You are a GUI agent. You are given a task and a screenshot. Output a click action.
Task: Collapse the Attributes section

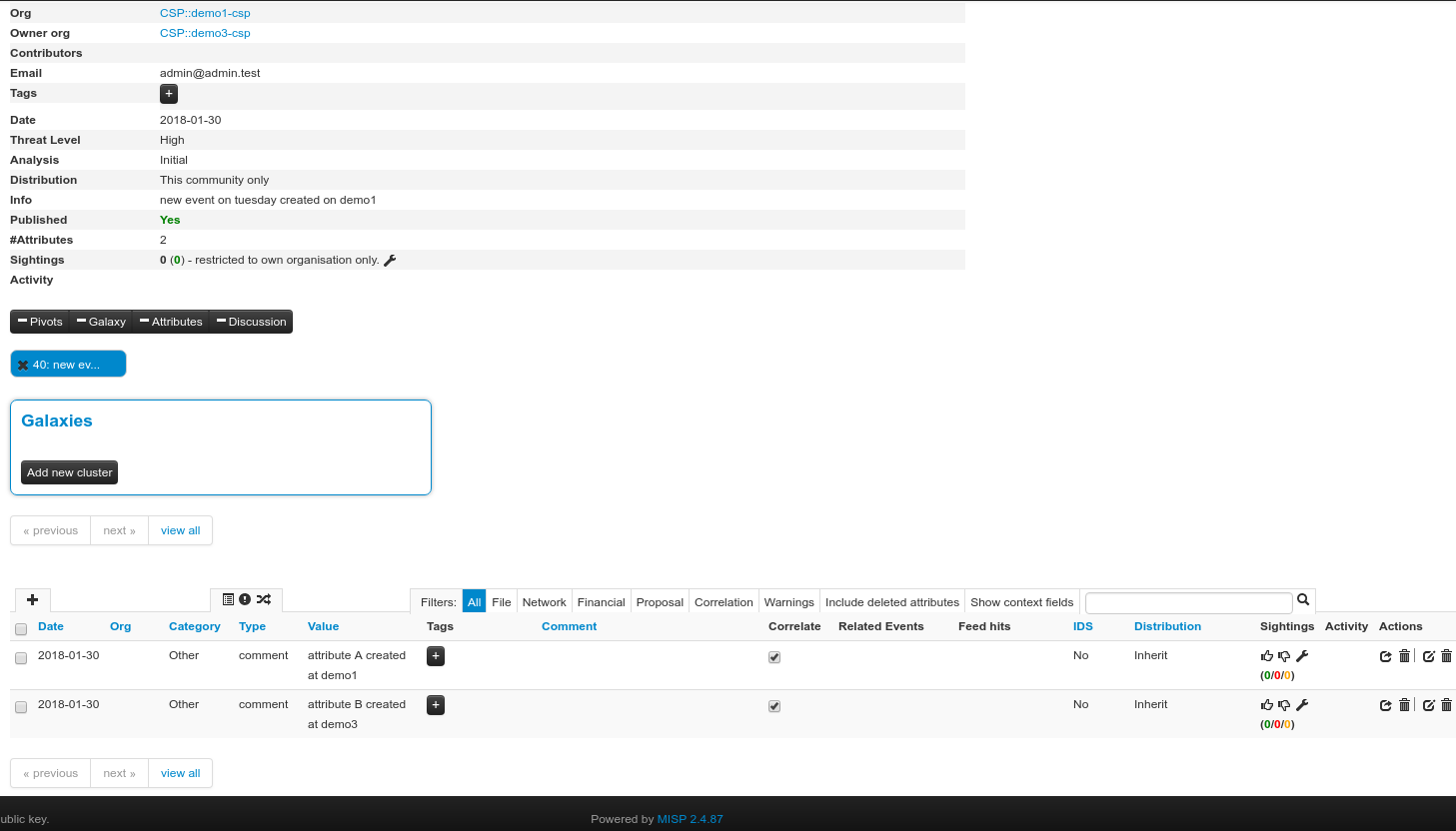[170, 321]
